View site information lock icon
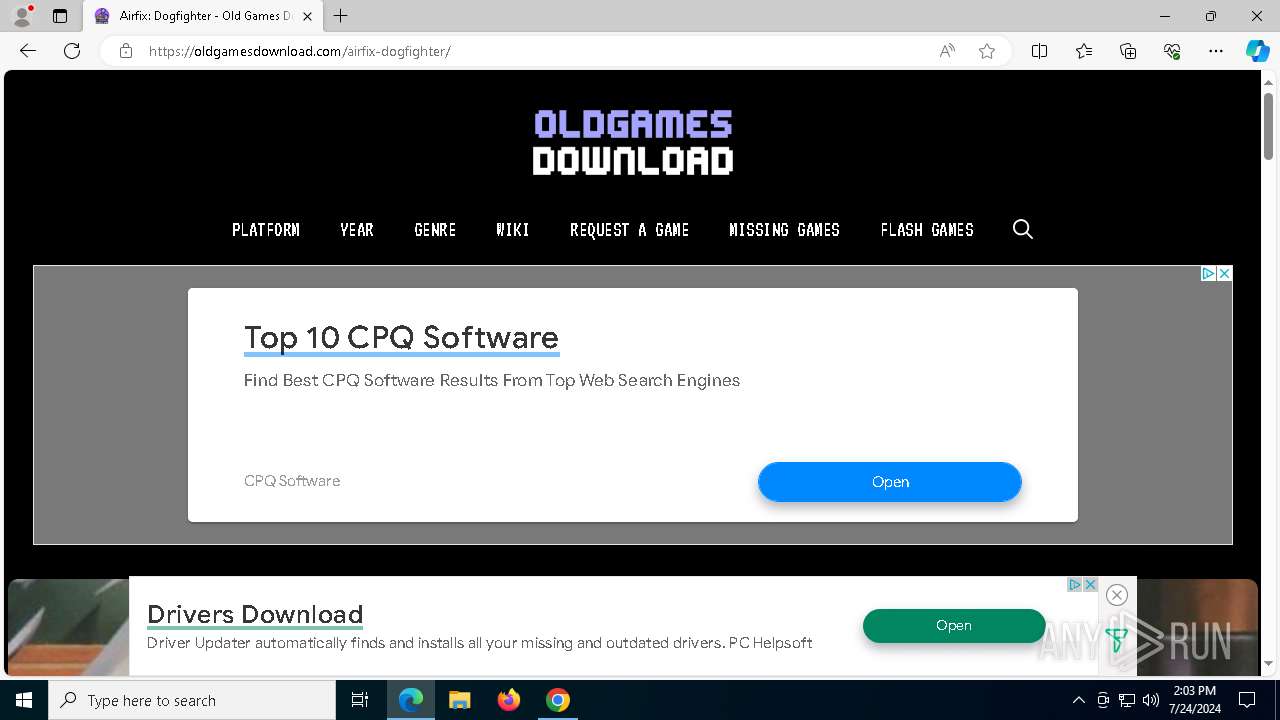1280x720 pixels. click(x=125, y=51)
